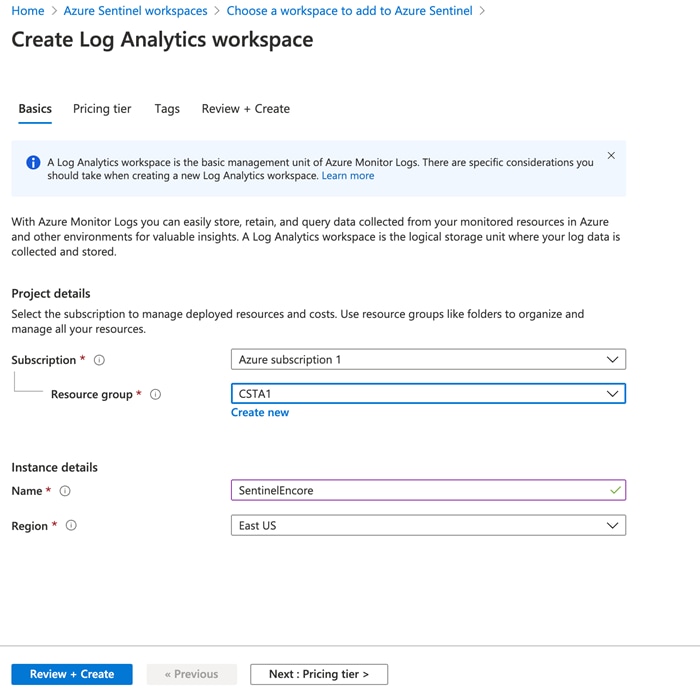Image resolution: width=700 pixels, height=699 pixels.
Task: Click the Home breadcrumb link
Action: coord(28,11)
